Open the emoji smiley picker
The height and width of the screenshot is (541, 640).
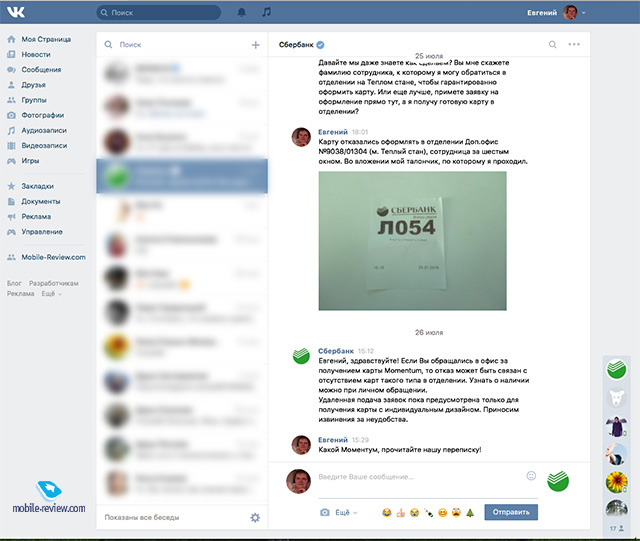click(x=531, y=476)
